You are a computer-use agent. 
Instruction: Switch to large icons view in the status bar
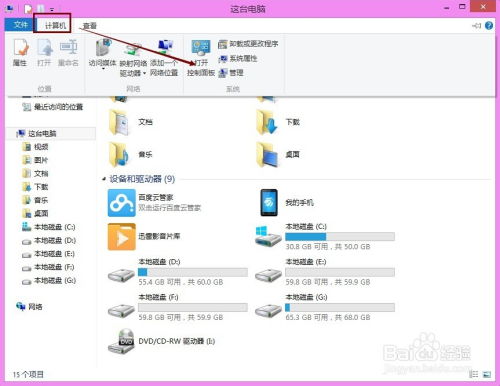click(487, 374)
